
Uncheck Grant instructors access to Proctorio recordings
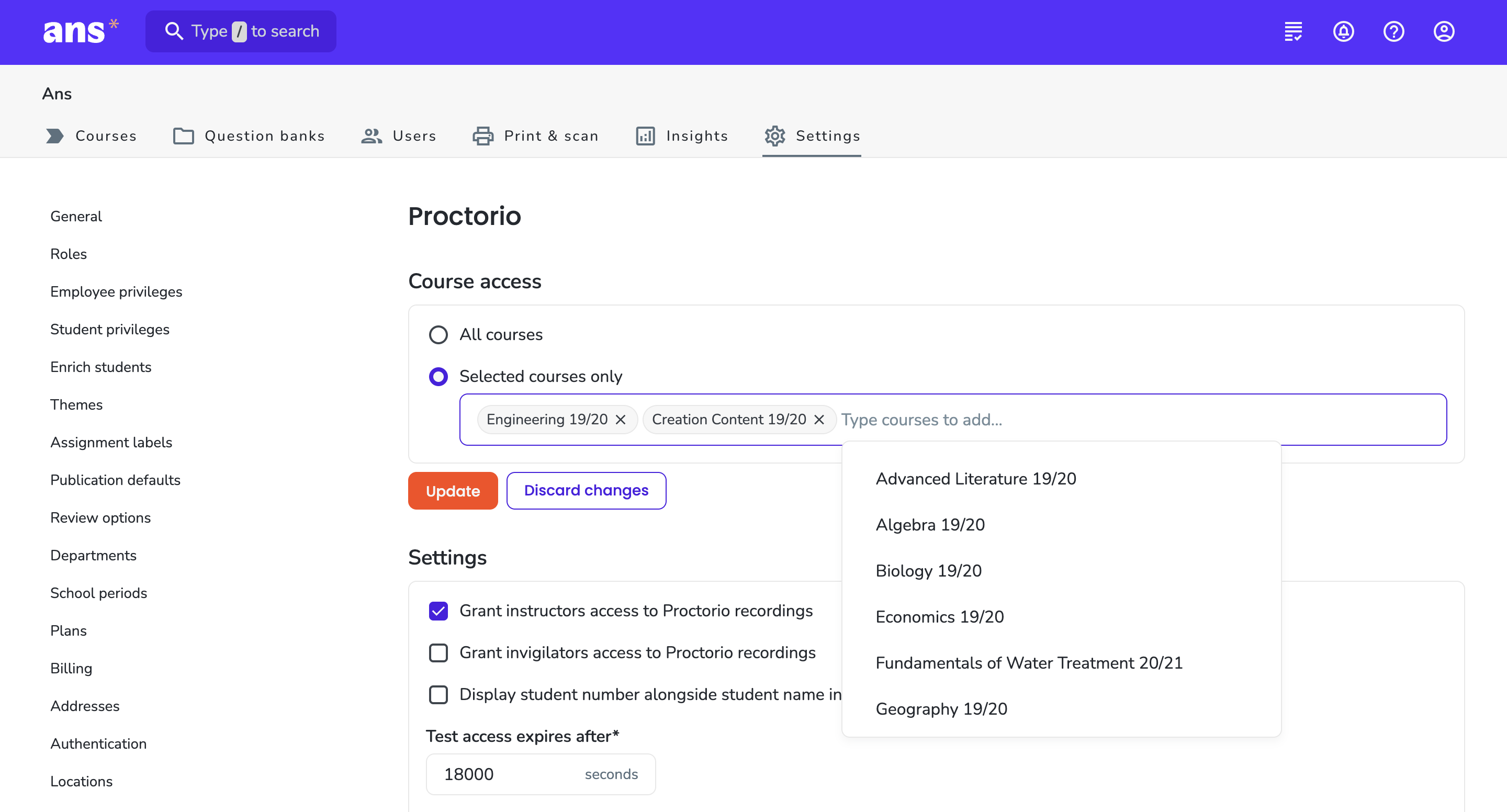point(438,611)
